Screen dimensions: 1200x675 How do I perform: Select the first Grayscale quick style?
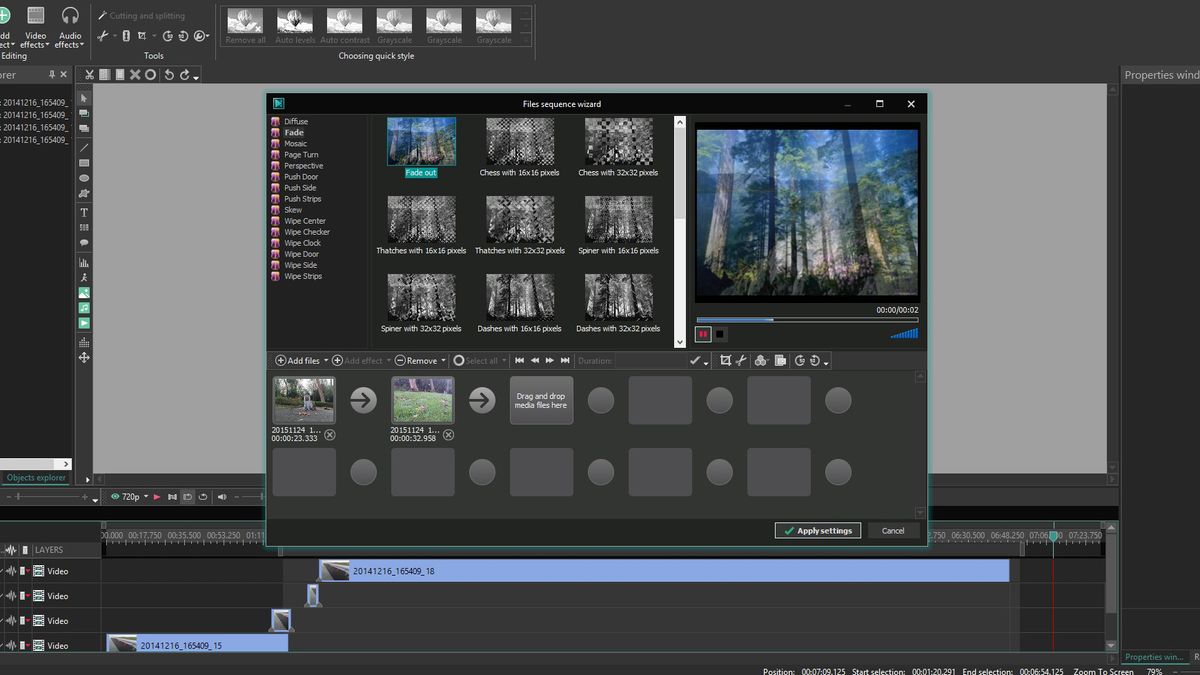[x=394, y=22]
